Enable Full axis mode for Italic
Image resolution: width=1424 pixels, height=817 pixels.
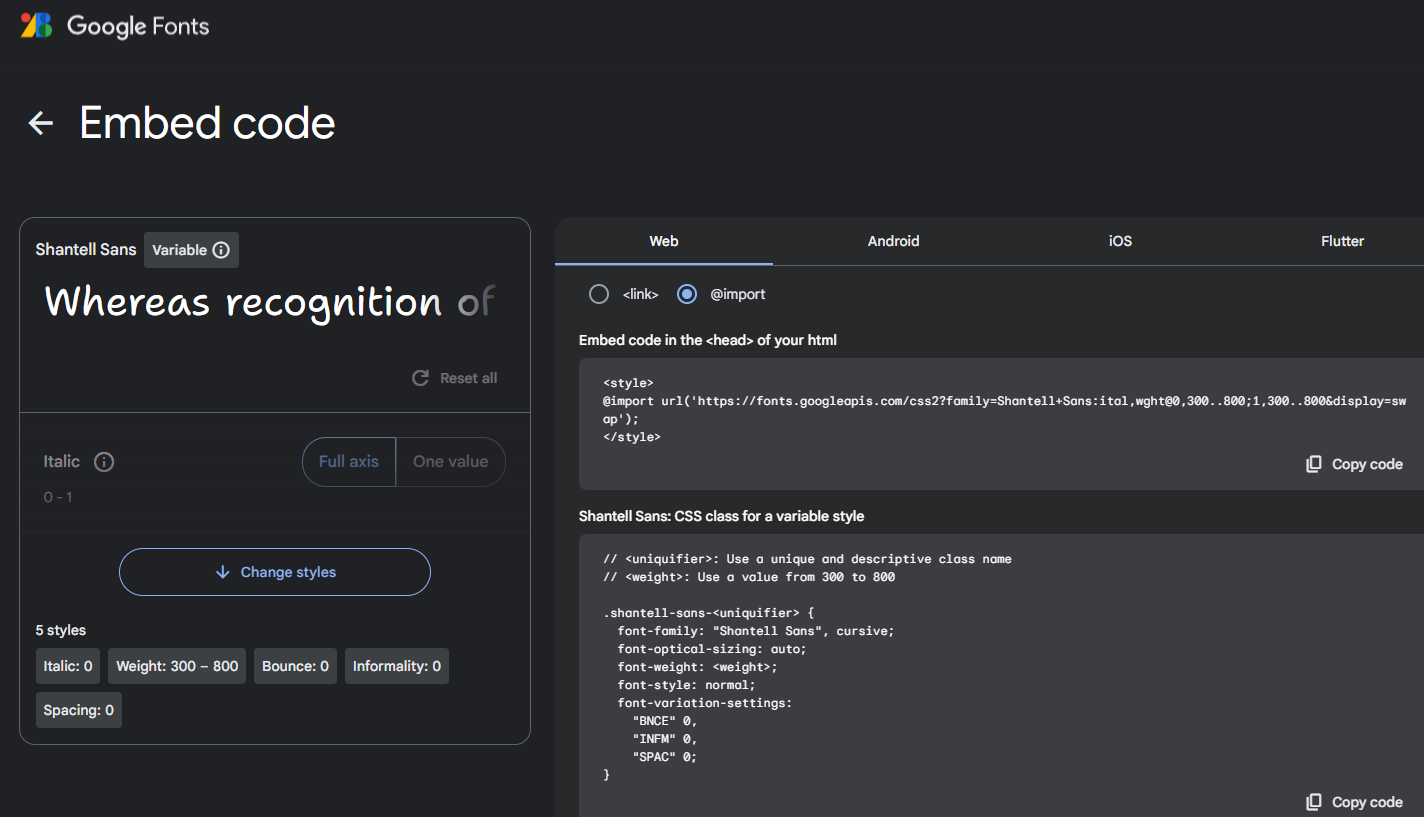(x=348, y=461)
